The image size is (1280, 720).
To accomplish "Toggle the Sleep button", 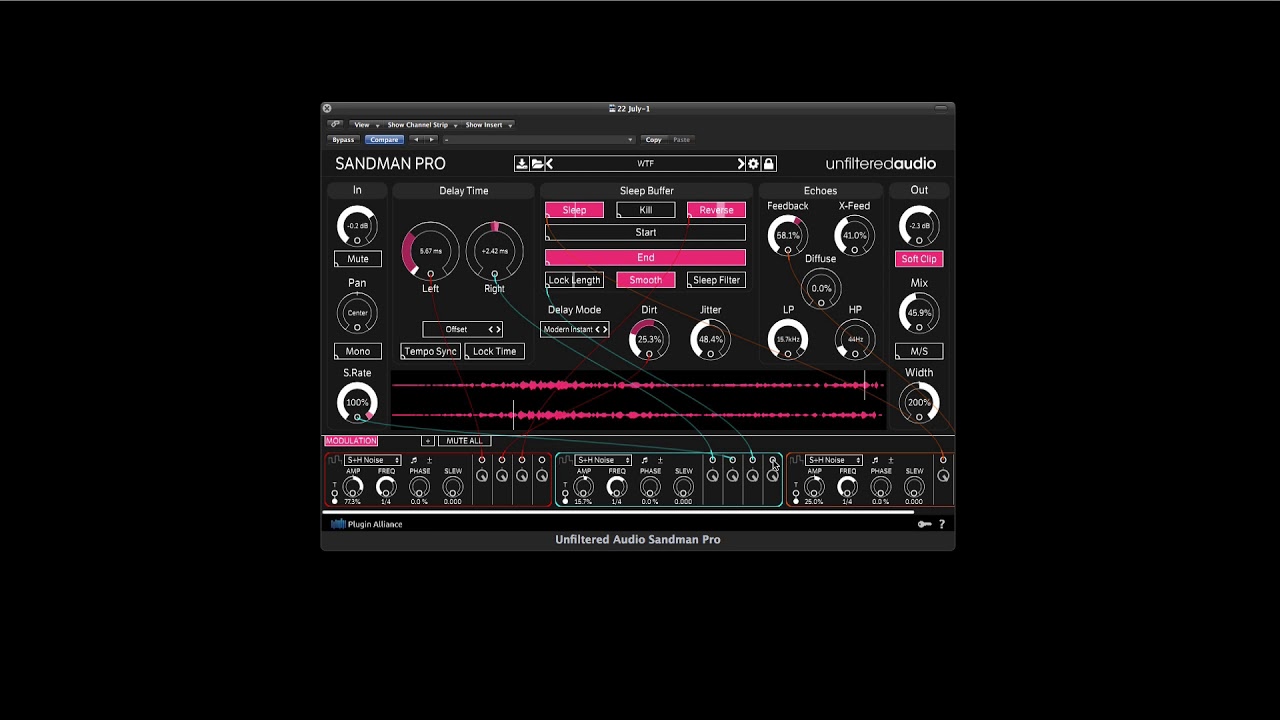I will 574,210.
